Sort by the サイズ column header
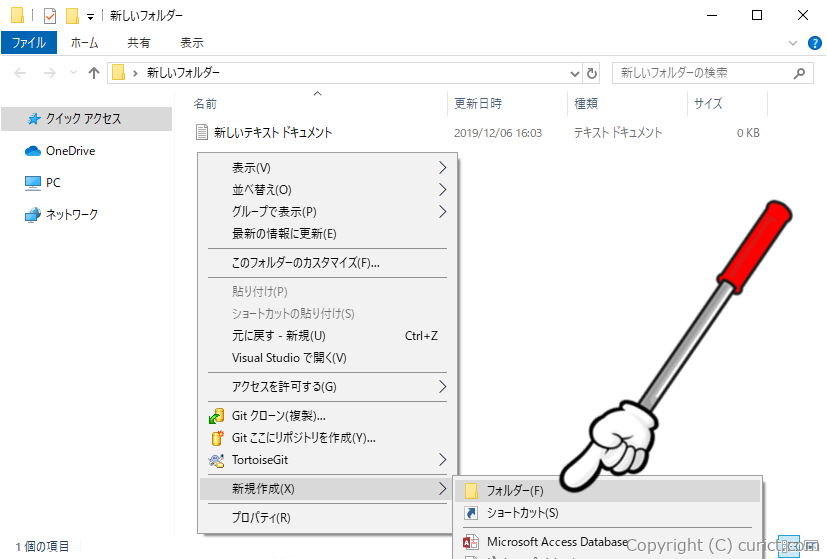827x559 pixels. [x=708, y=103]
